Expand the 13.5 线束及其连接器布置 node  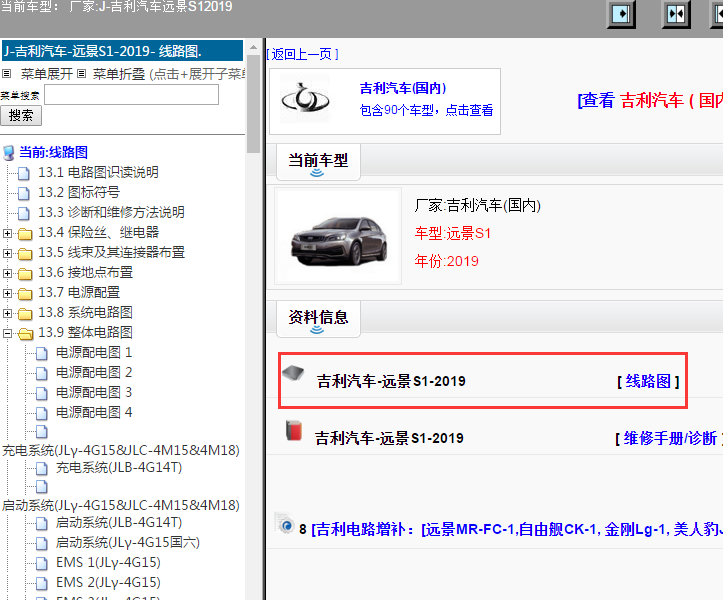click(x=7, y=253)
